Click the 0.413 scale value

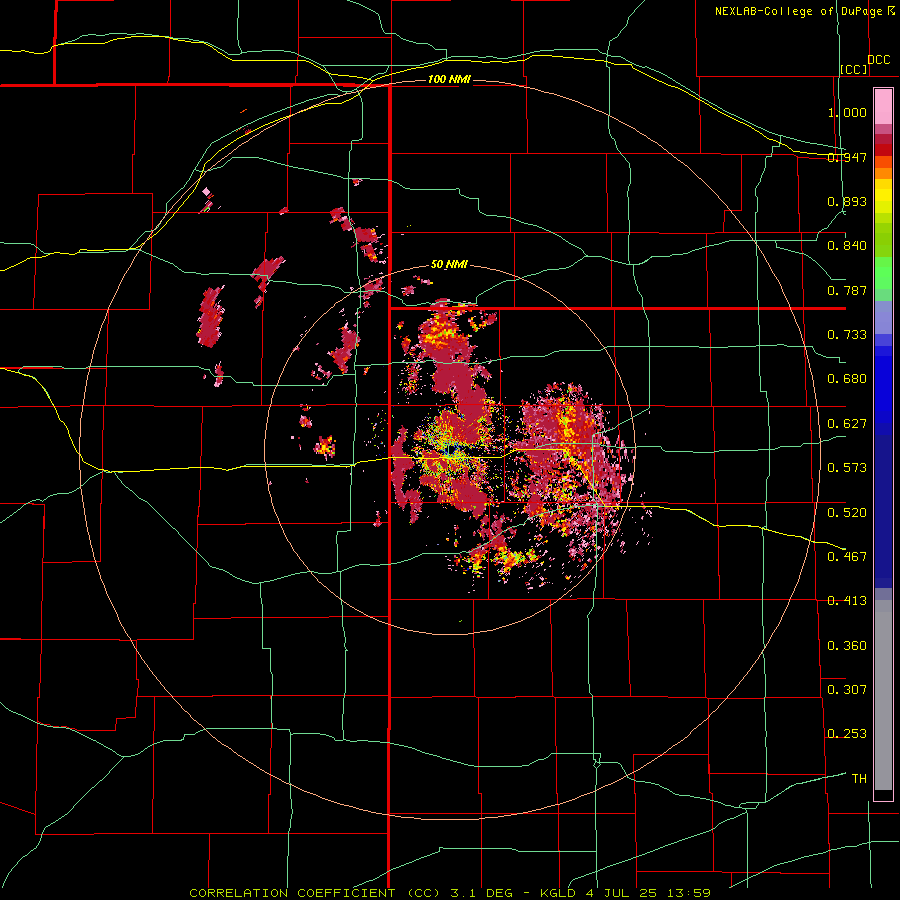(x=847, y=601)
